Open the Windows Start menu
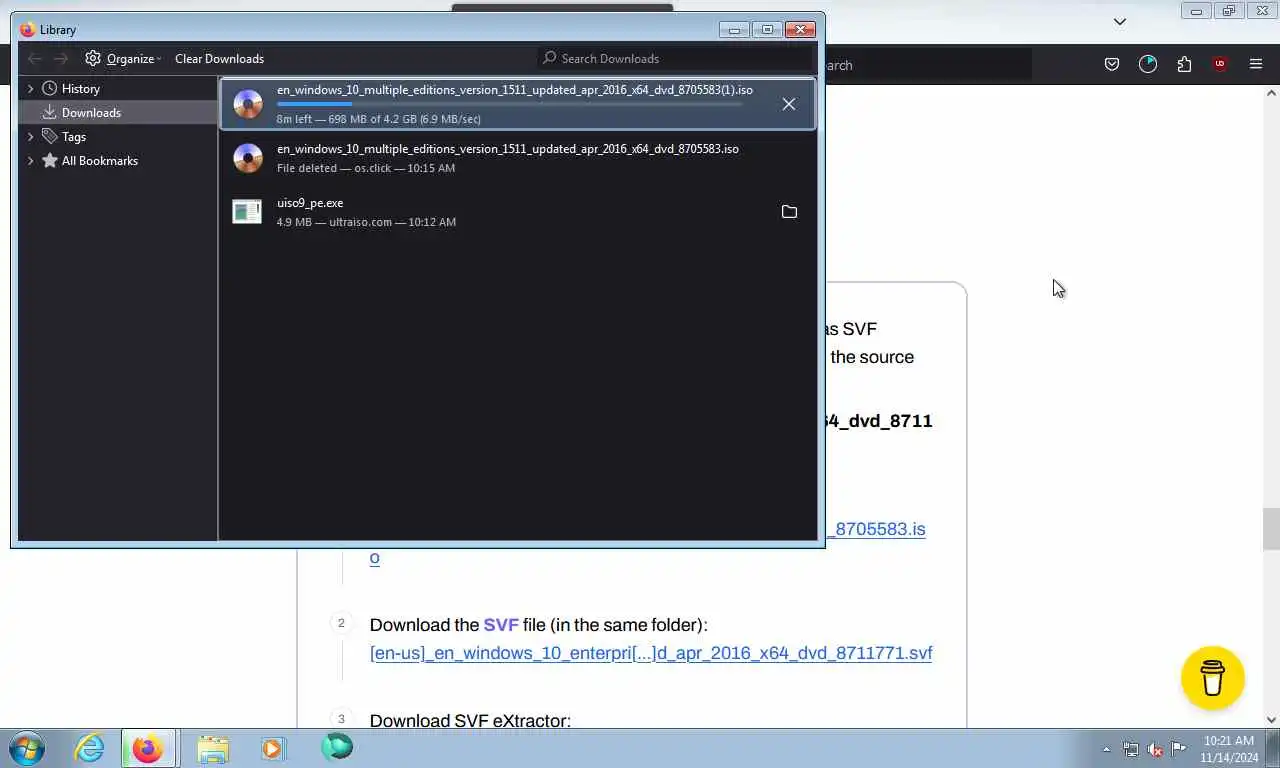1280x768 pixels. click(x=27, y=748)
